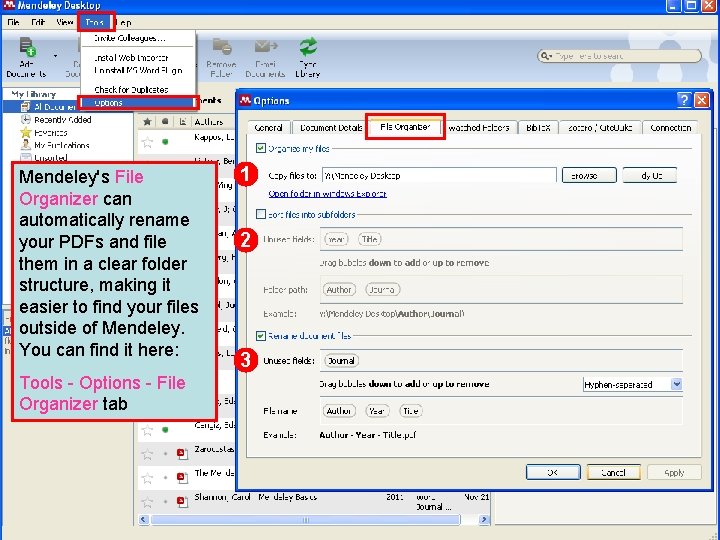
Task: Choose Check for Duplicates entry
Action: tap(131, 90)
